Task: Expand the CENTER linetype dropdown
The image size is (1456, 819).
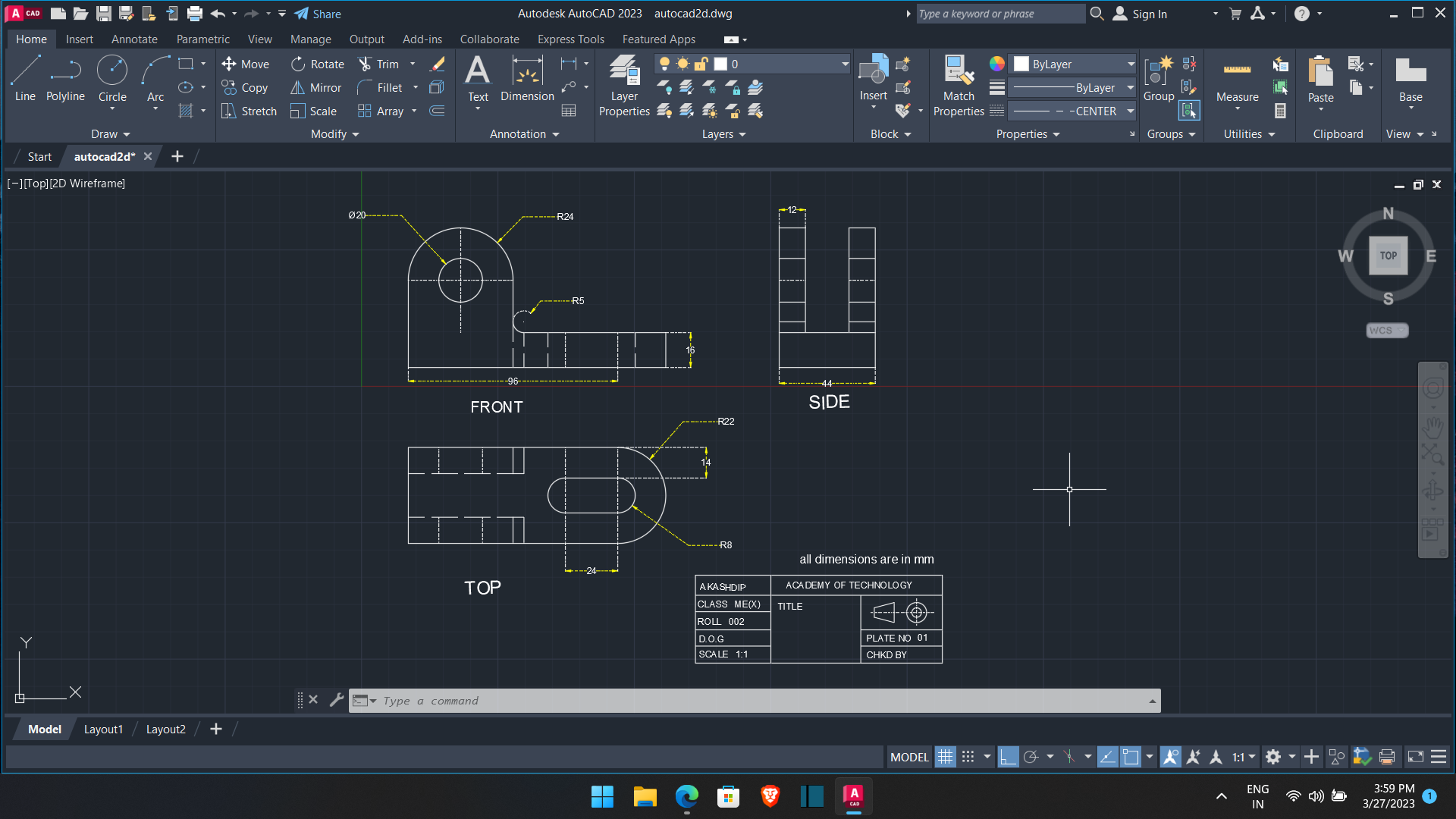Action: pyautogui.click(x=1130, y=111)
